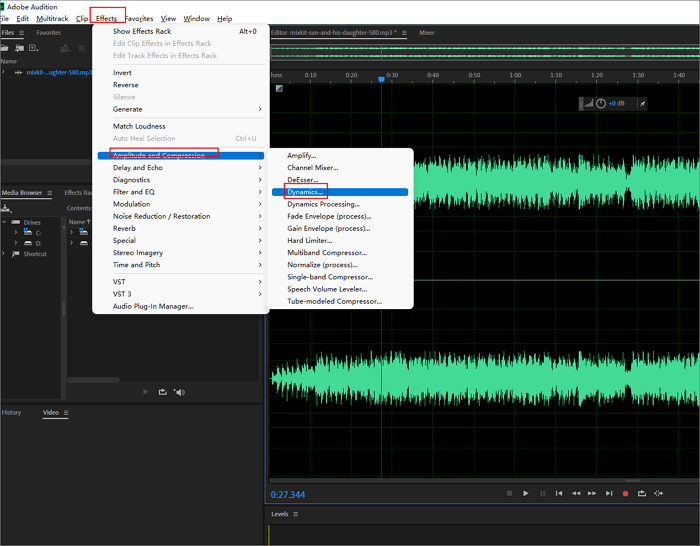Select Show Effects Rack menu entry
The image size is (700, 546).
(x=180, y=31)
